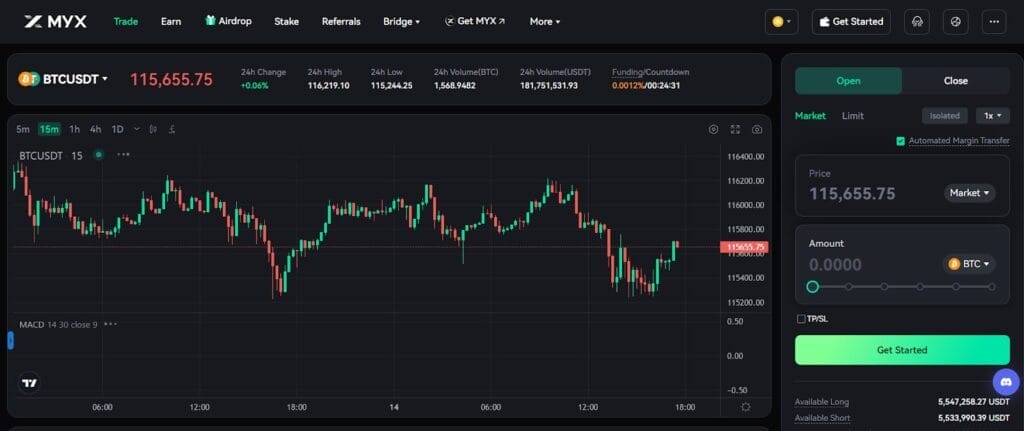The height and width of the screenshot is (431, 1024).
Task: Uncheck Automated Margin Transfer checkbox
Action: point(901,141)
